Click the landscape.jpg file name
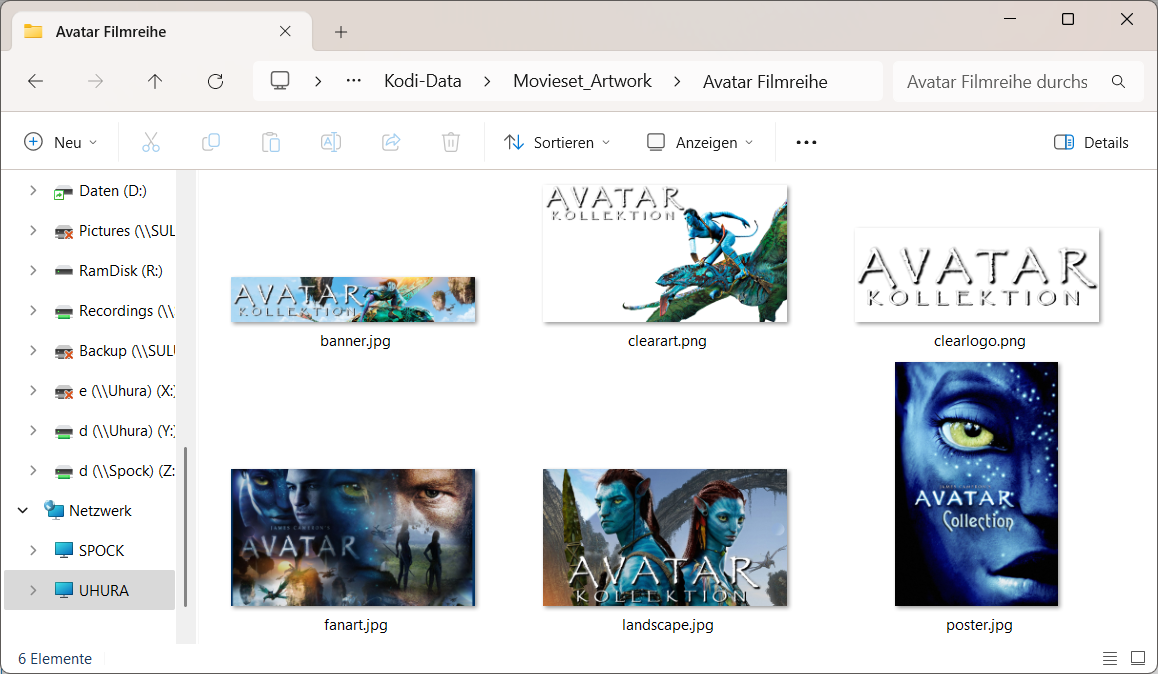 click(668, 625)
